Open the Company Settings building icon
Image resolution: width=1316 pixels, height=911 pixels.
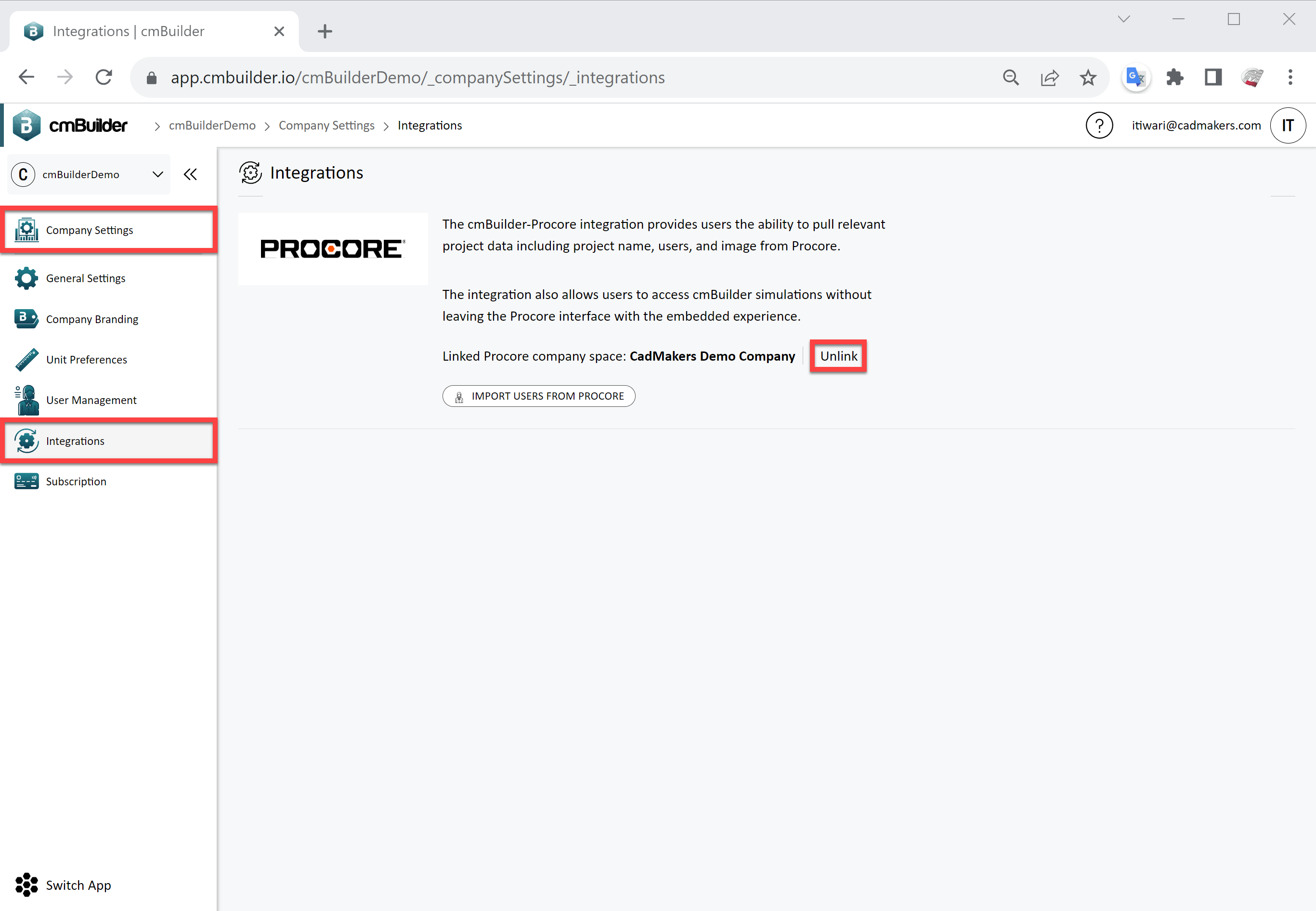[x=27, y=230]
